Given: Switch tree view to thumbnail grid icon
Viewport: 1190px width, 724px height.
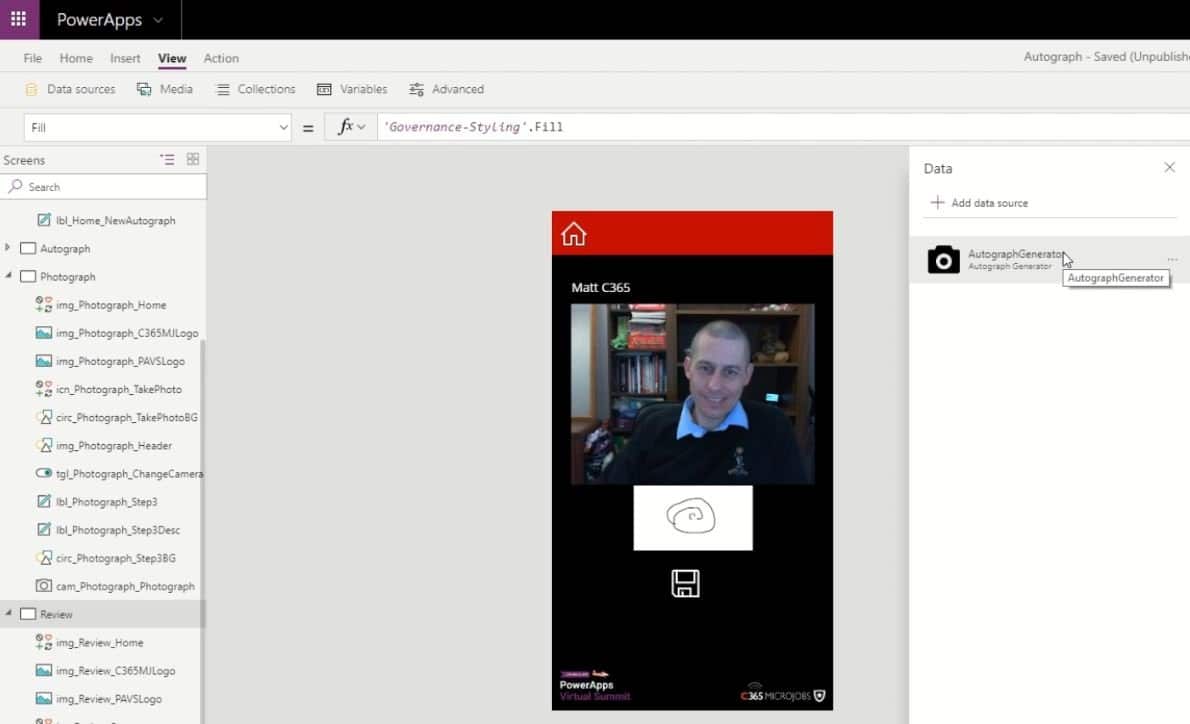Looking at the screenshot, I should point(193,159).
